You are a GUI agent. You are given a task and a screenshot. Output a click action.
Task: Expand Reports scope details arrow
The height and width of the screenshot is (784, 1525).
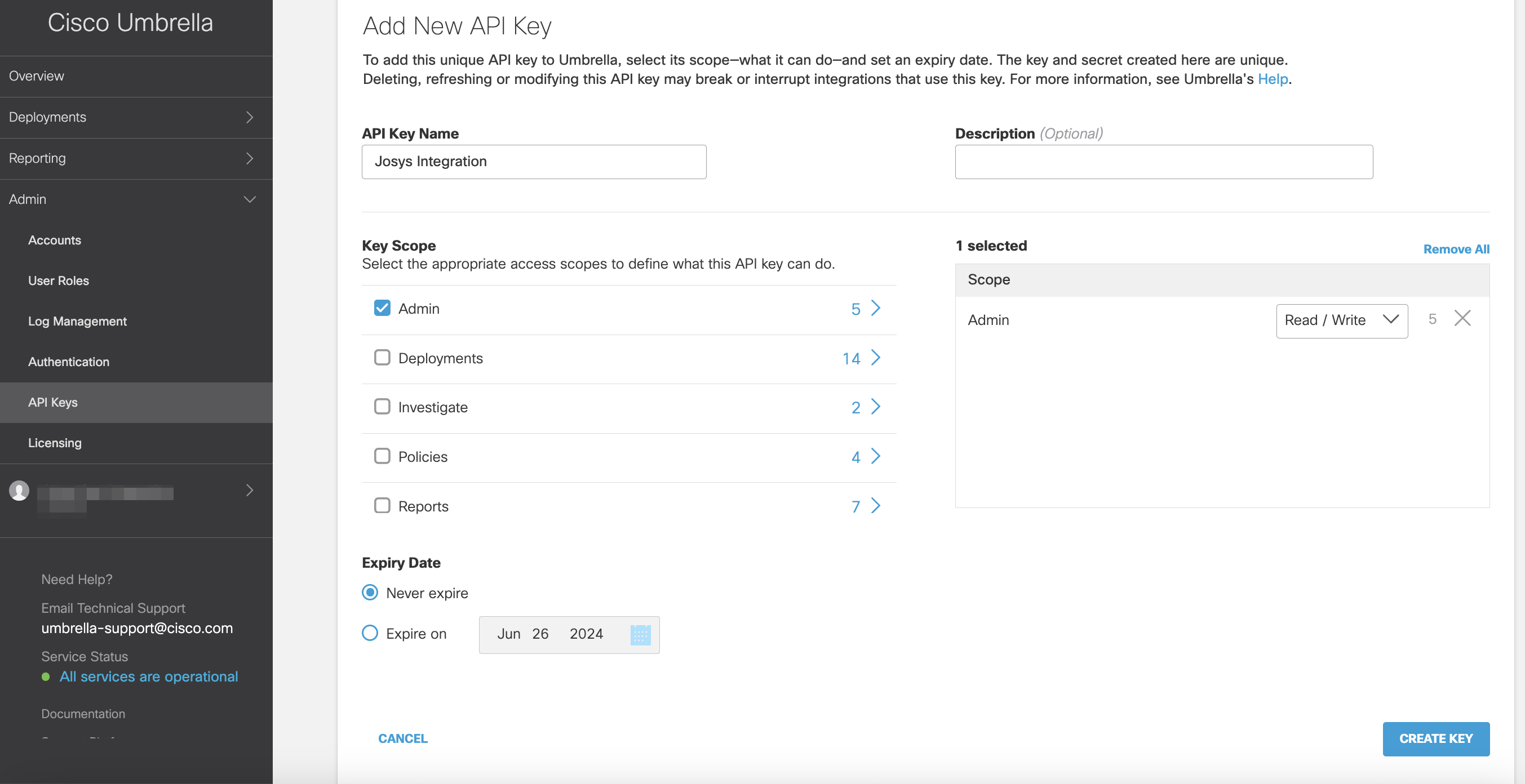pyautogui.click(x=876, y=506)
